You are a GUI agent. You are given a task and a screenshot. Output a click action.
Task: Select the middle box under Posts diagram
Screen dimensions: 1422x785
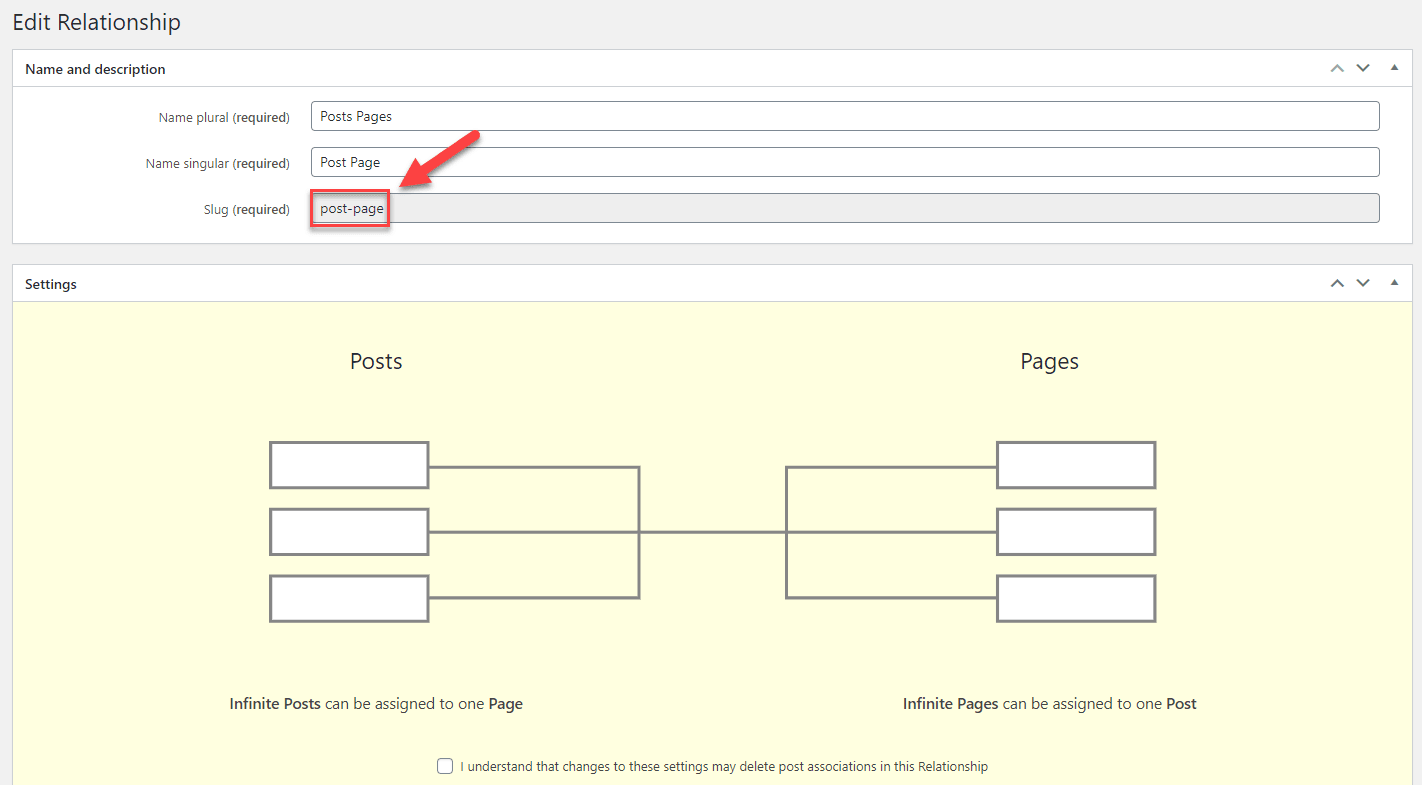click(349, 532)
